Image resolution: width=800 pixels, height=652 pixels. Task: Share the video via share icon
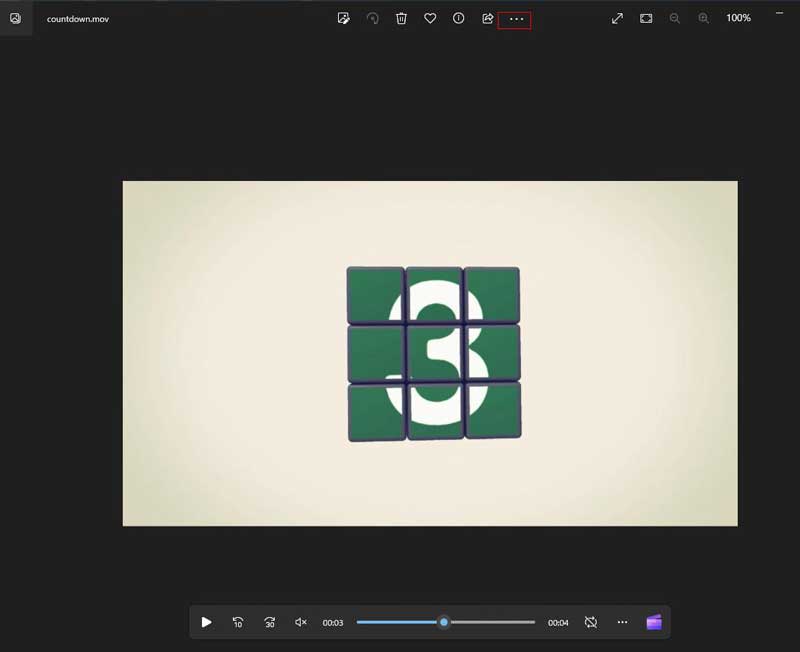(488, 18)
